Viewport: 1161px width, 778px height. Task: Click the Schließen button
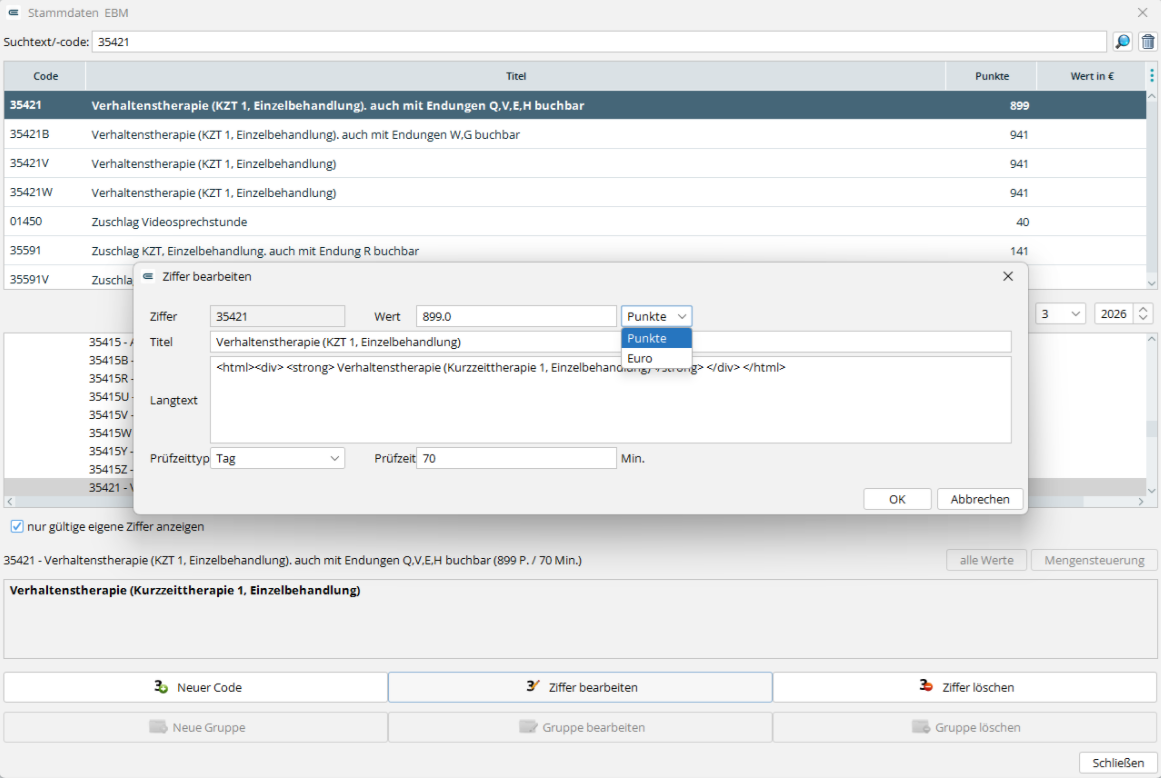tap(1118, 762)
